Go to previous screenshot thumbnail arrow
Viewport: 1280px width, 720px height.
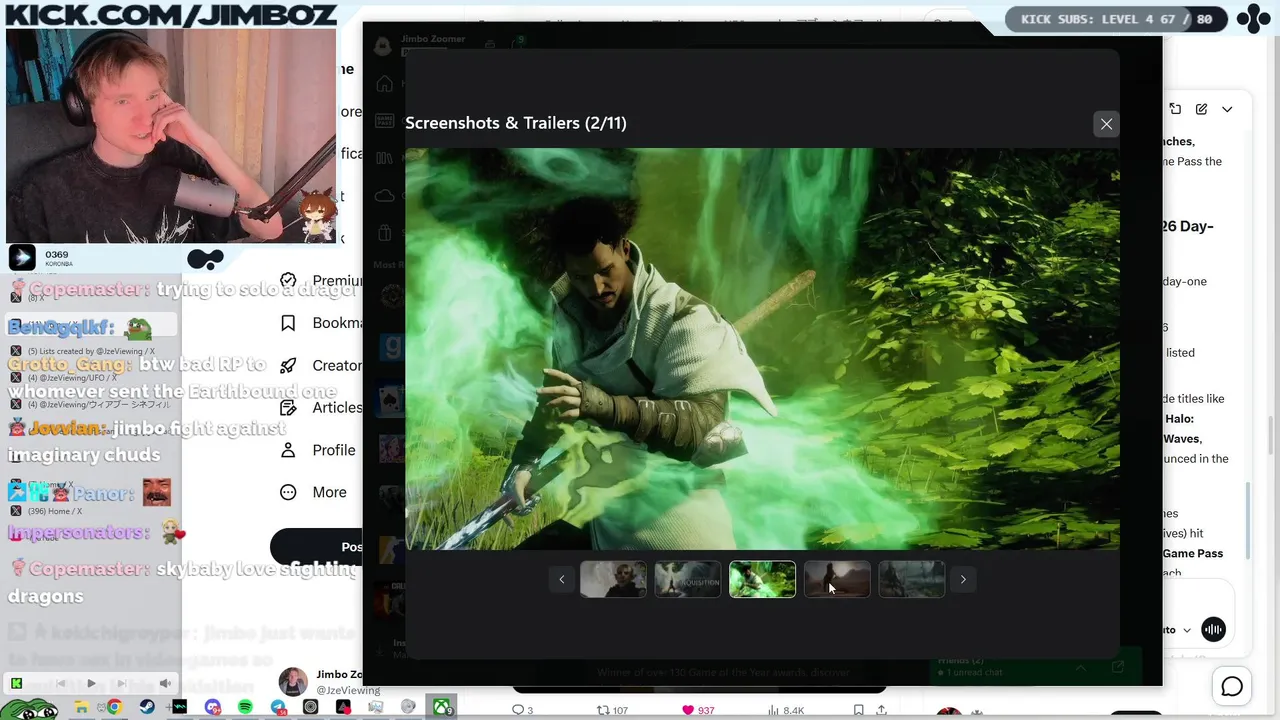pyautogui.click(x=561, y=579)
